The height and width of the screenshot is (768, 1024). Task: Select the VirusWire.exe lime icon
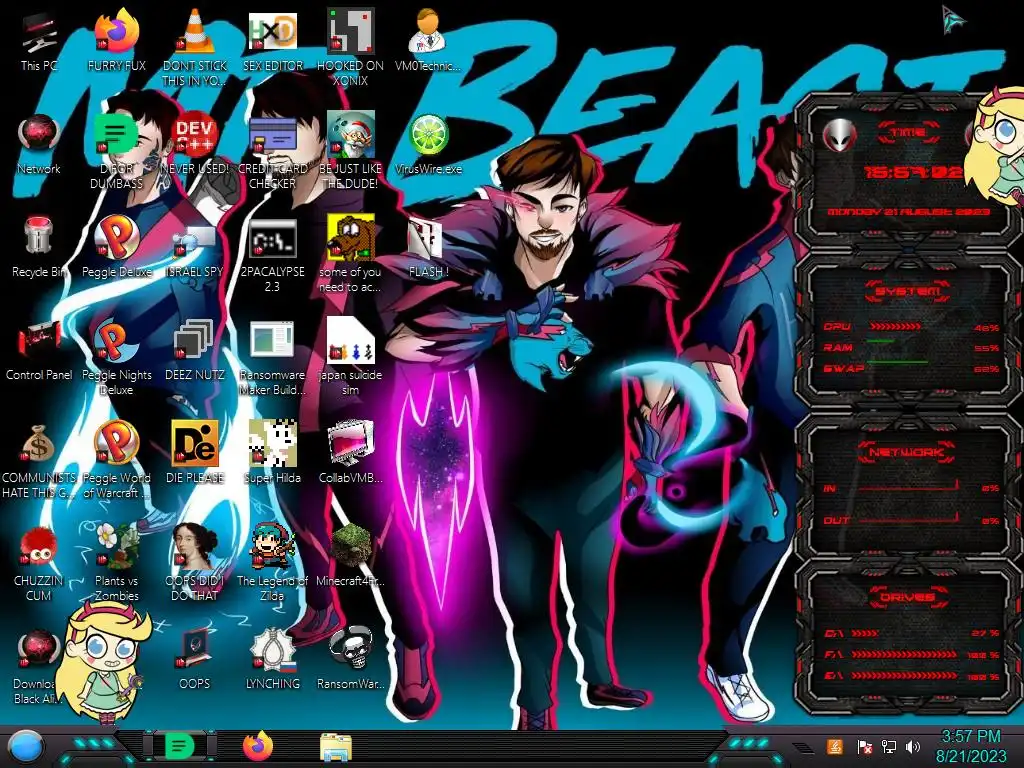click(x=428, y=144)
